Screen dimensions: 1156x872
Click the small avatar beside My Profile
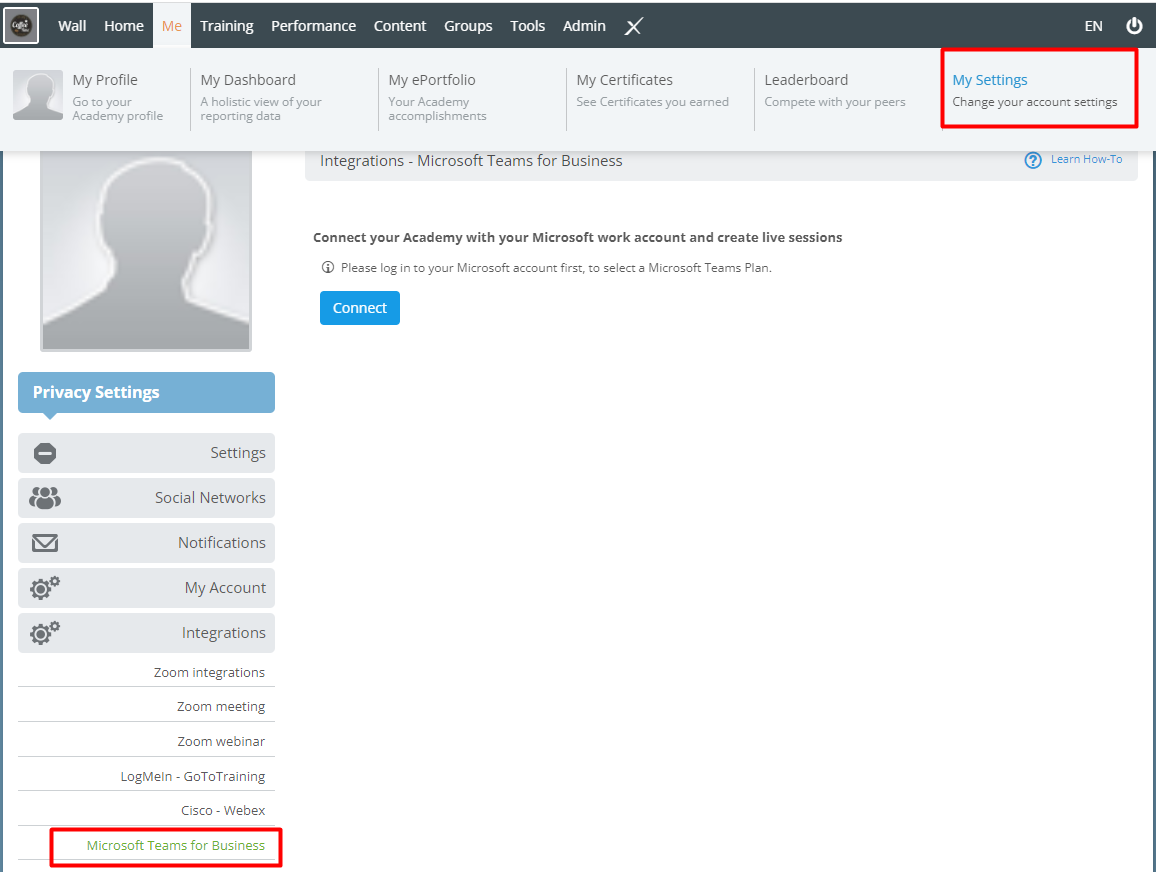38,95
